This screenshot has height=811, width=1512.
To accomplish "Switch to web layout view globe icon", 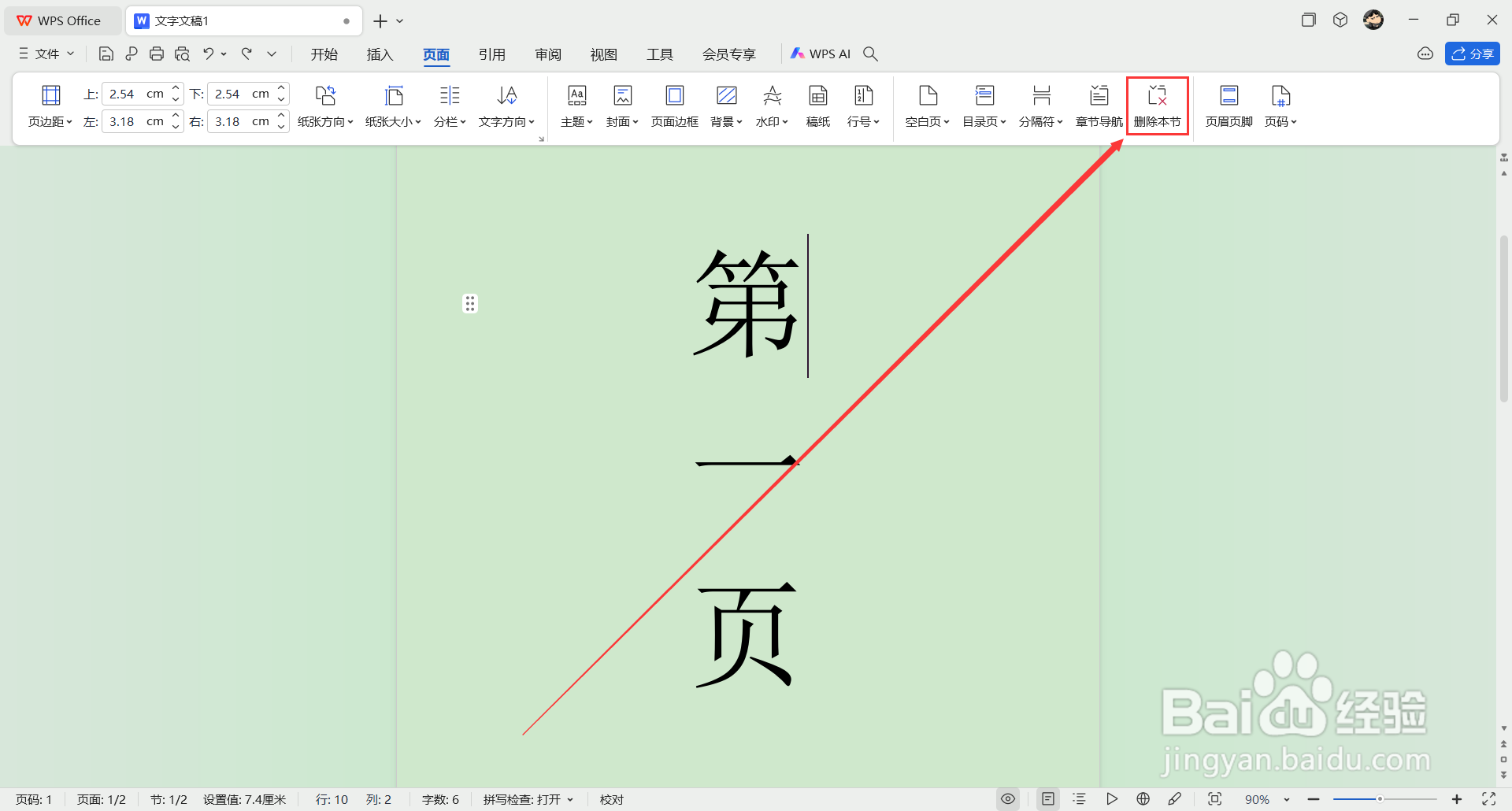I will pyautogui.click(x=1143, y=799).
